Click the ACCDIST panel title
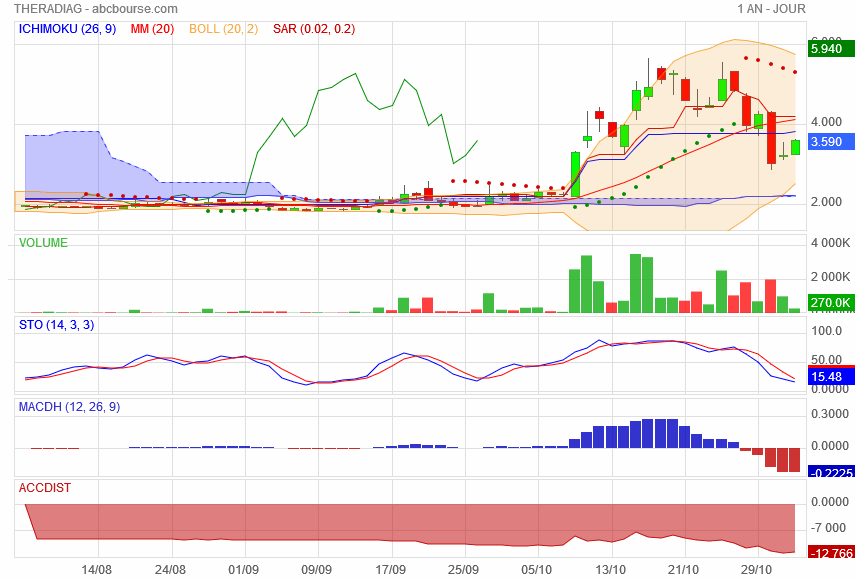Image resolution: width=855 pixels, height=580 pixels. [x=45, y=487]
